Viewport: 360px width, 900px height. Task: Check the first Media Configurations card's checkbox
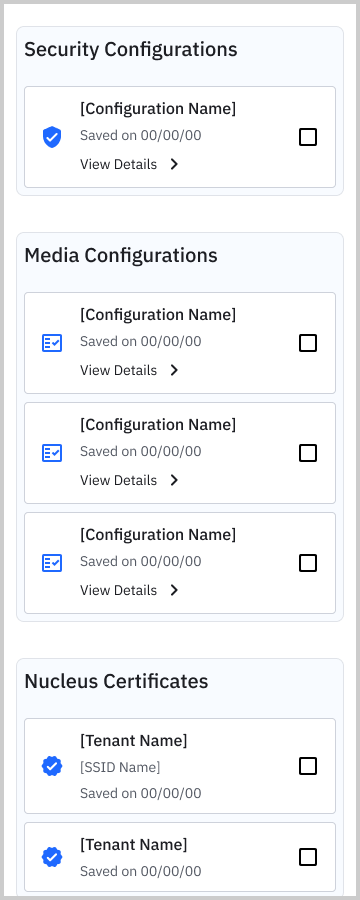[x=308, y=343]
